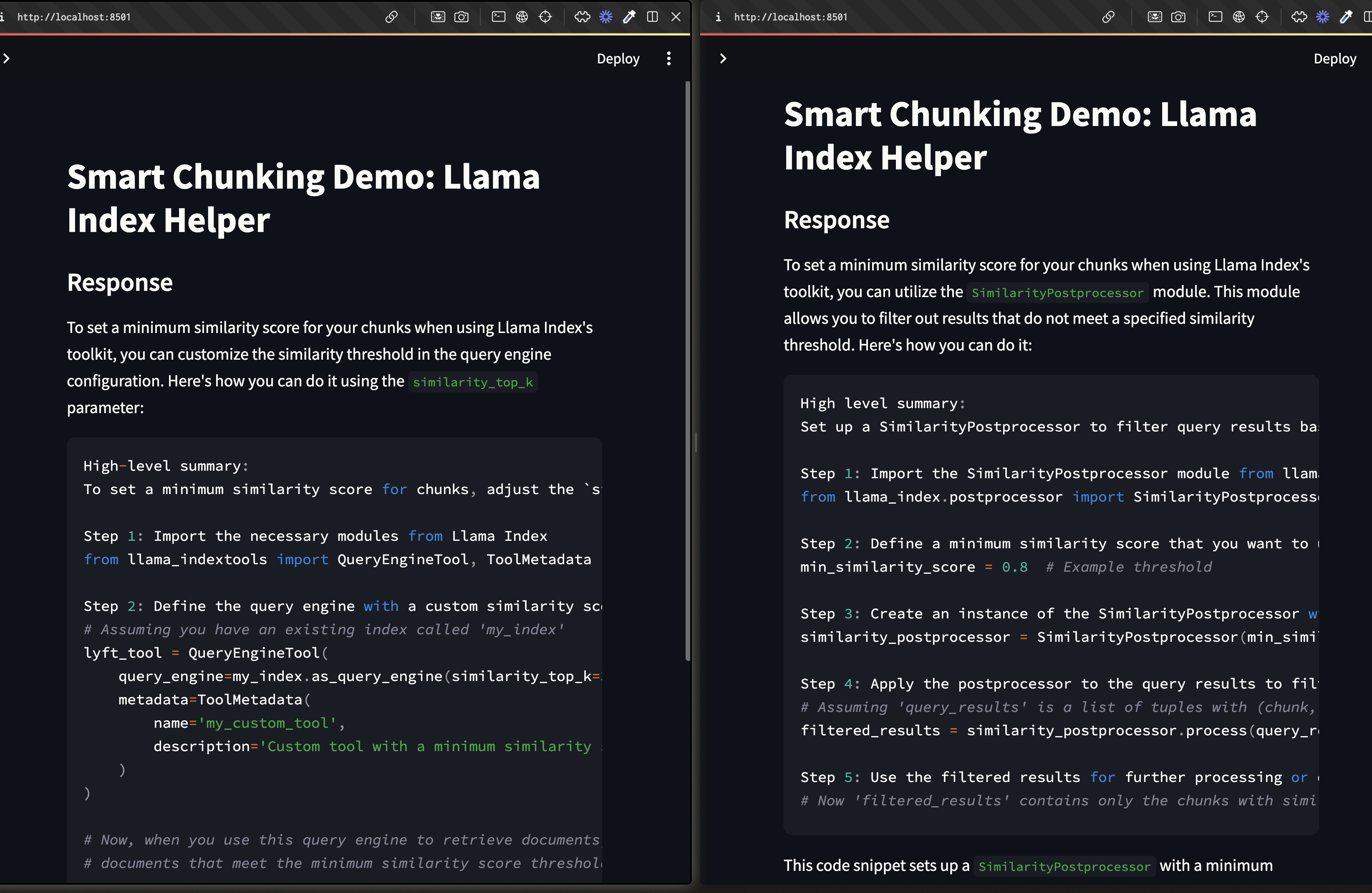Click the localhost:8501 address in left pane
The image size is (1372, 893).
[x=74, y=17]
